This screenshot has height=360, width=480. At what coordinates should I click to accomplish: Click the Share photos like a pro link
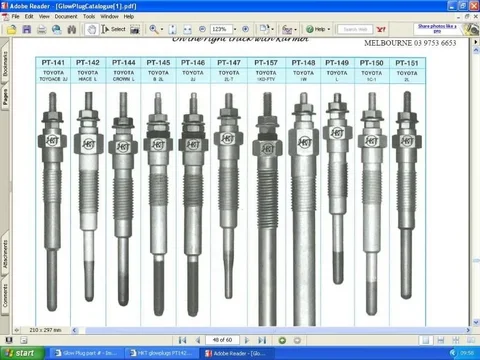[x=437, y=28]
